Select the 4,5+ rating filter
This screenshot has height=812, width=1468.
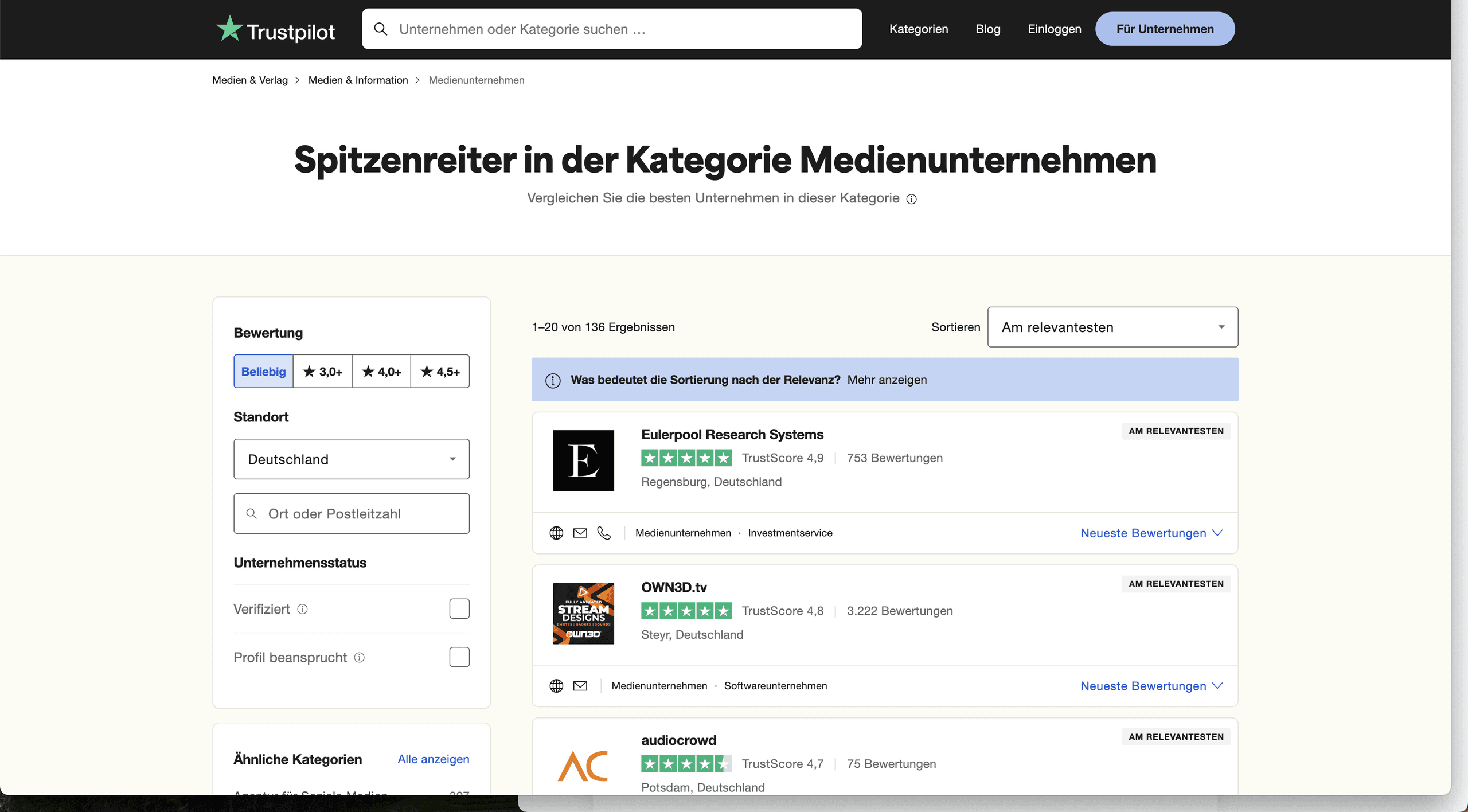pyautogui.click(x=439, y=371)
